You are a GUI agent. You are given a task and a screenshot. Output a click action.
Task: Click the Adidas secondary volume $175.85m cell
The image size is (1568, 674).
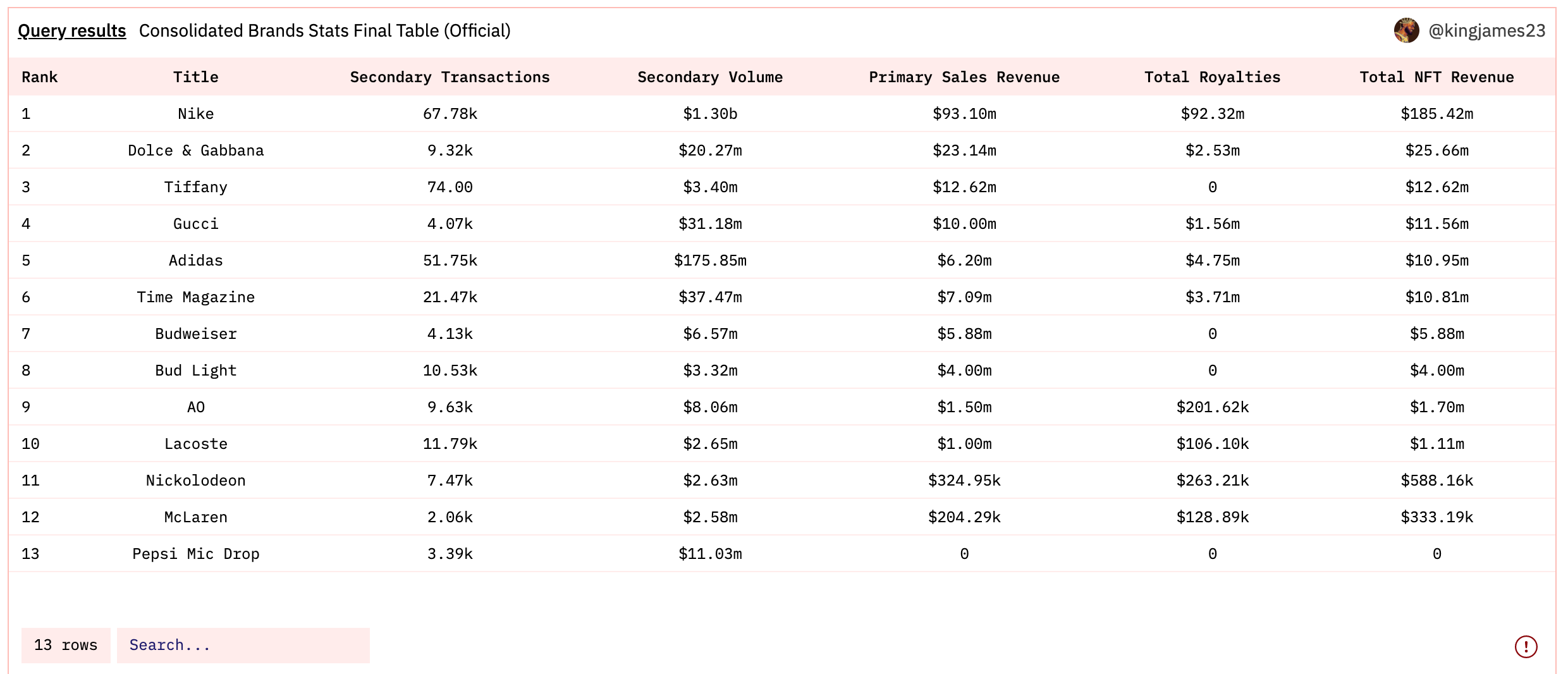click(710, 260)
